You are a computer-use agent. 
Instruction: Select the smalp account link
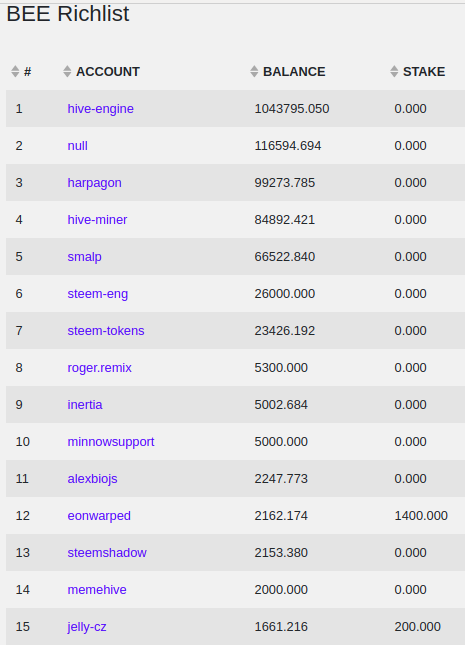pos(84,257)
